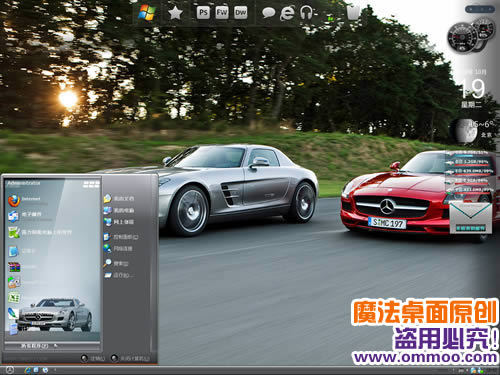500x375 pixels.
Task: Open the headphones music dock icon
Action: pos(306,13)
